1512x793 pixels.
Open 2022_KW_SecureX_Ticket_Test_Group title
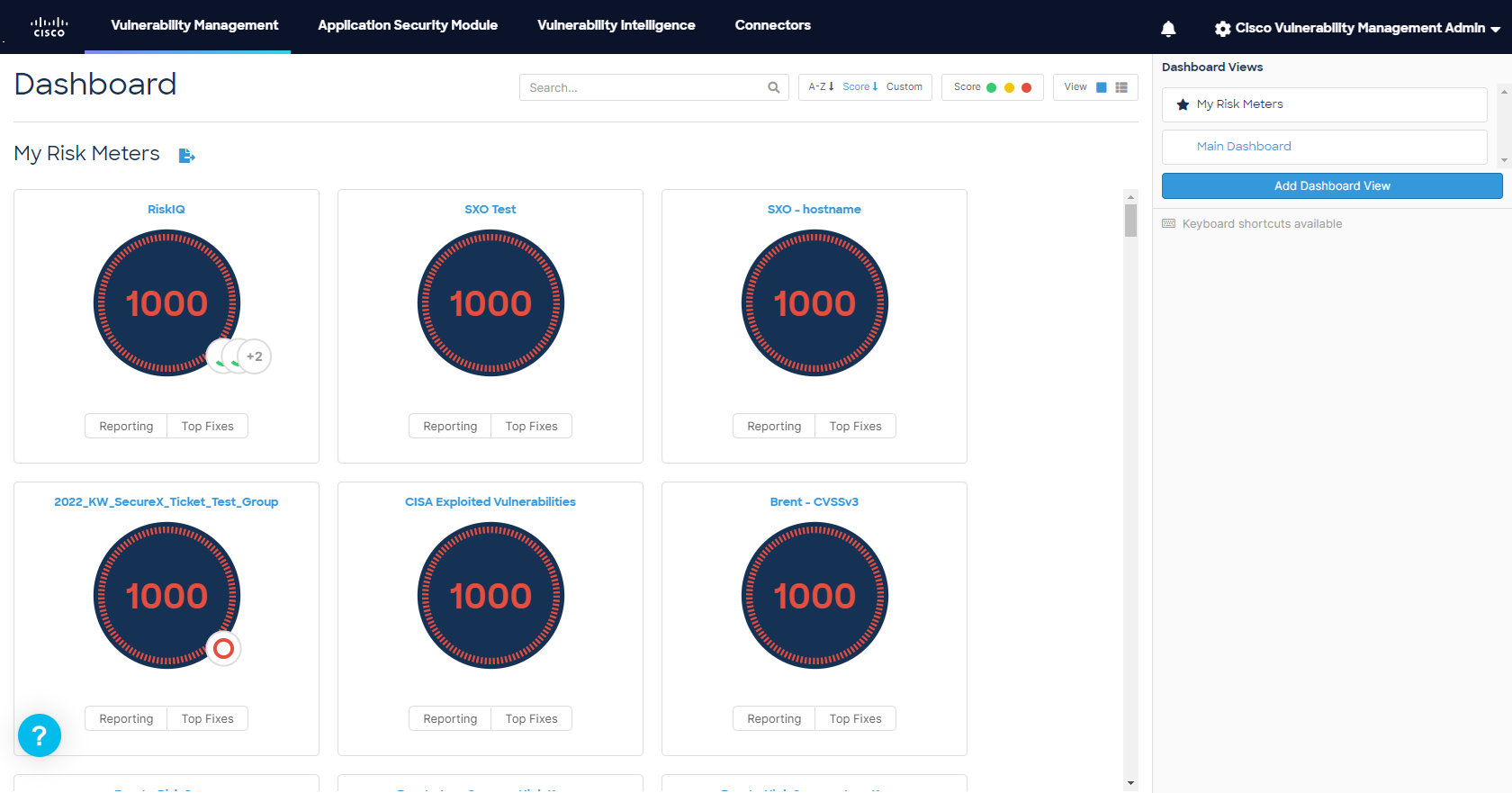tap(166, 502)
